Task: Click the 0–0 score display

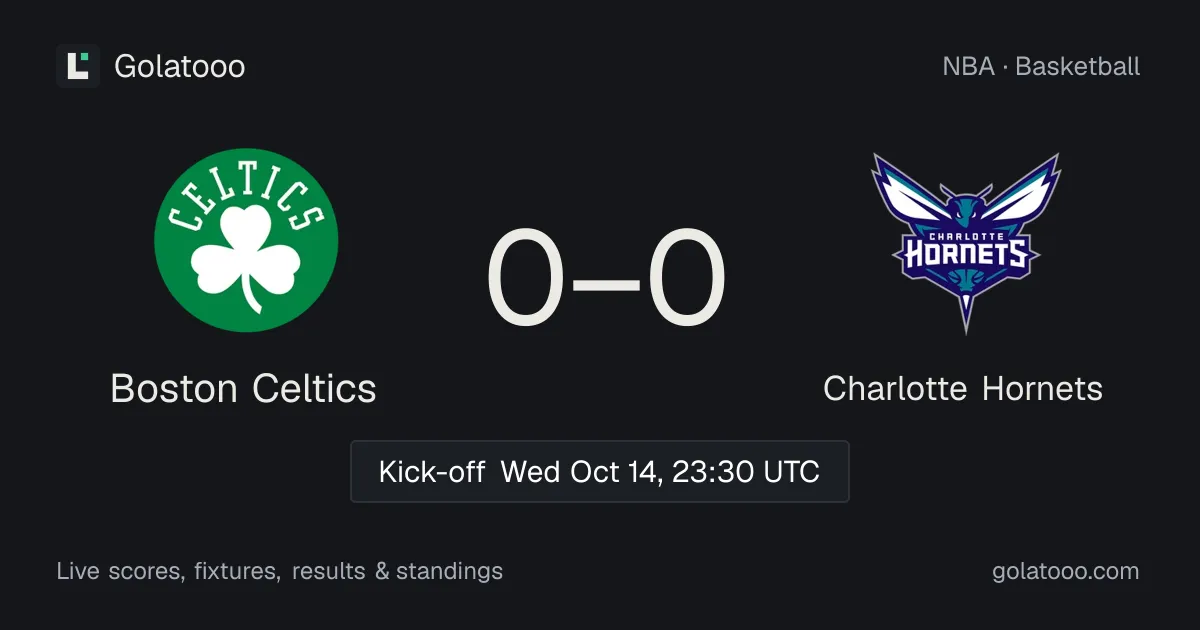Action: (x=606, y=279)
